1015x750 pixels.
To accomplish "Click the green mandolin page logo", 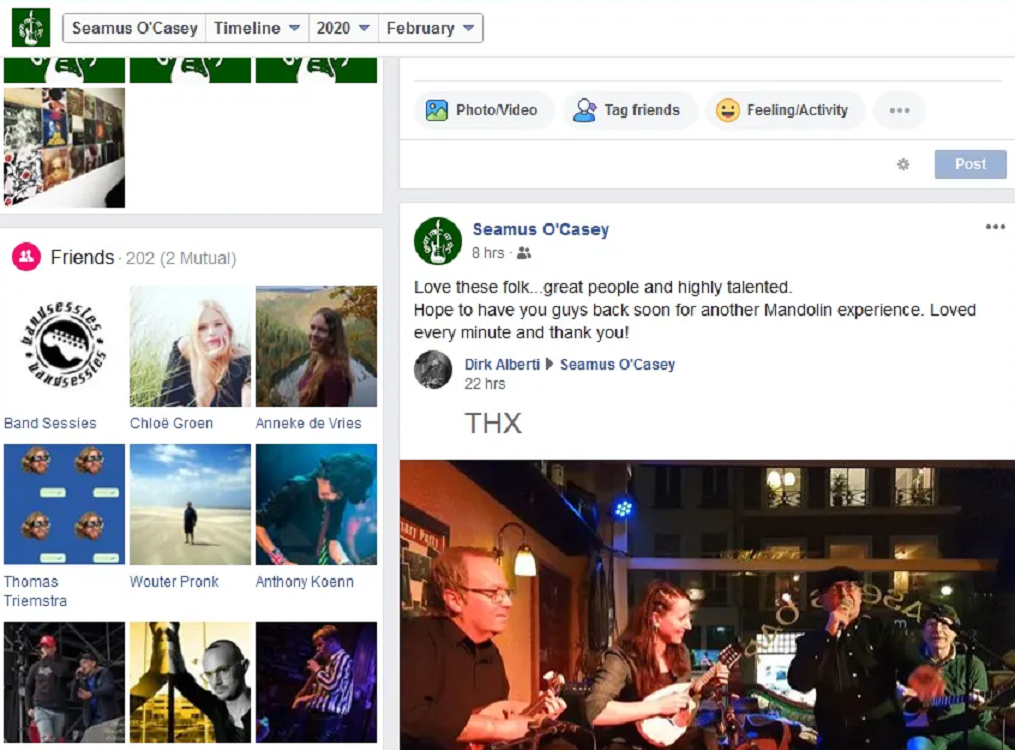I will (x=31, y=28).
